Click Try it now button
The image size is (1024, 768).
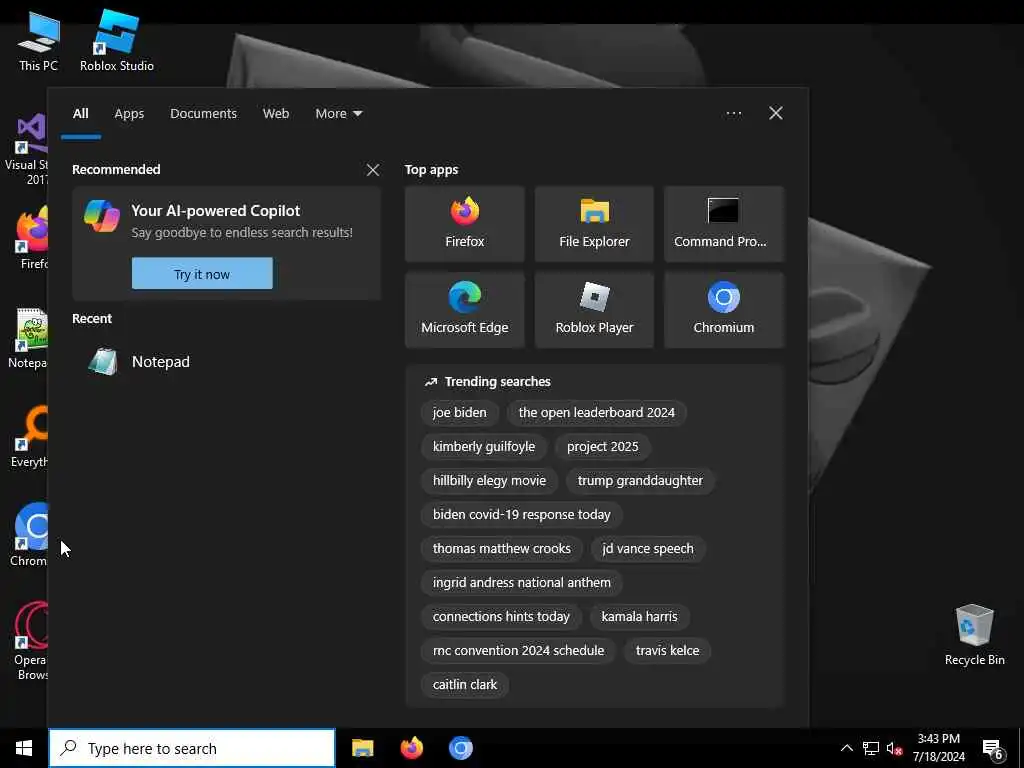point(202,274)
